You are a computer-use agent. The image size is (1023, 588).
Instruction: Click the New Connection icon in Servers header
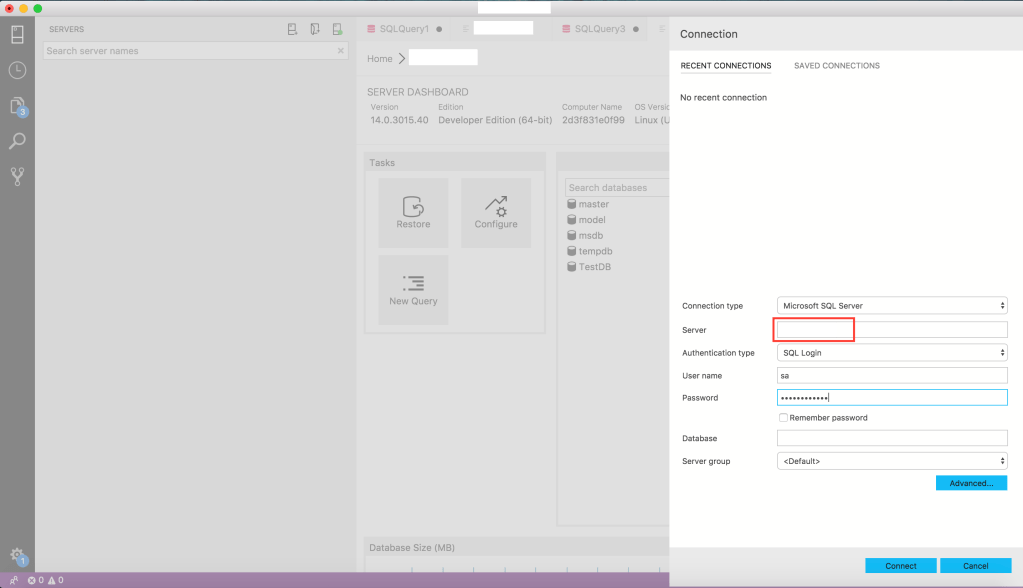292,30
